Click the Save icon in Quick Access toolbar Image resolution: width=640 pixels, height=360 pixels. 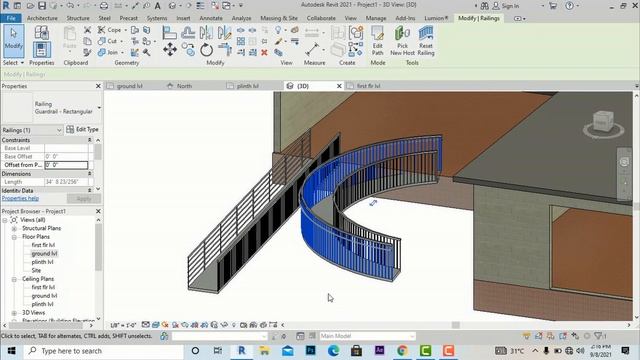[x=42, y=6]
